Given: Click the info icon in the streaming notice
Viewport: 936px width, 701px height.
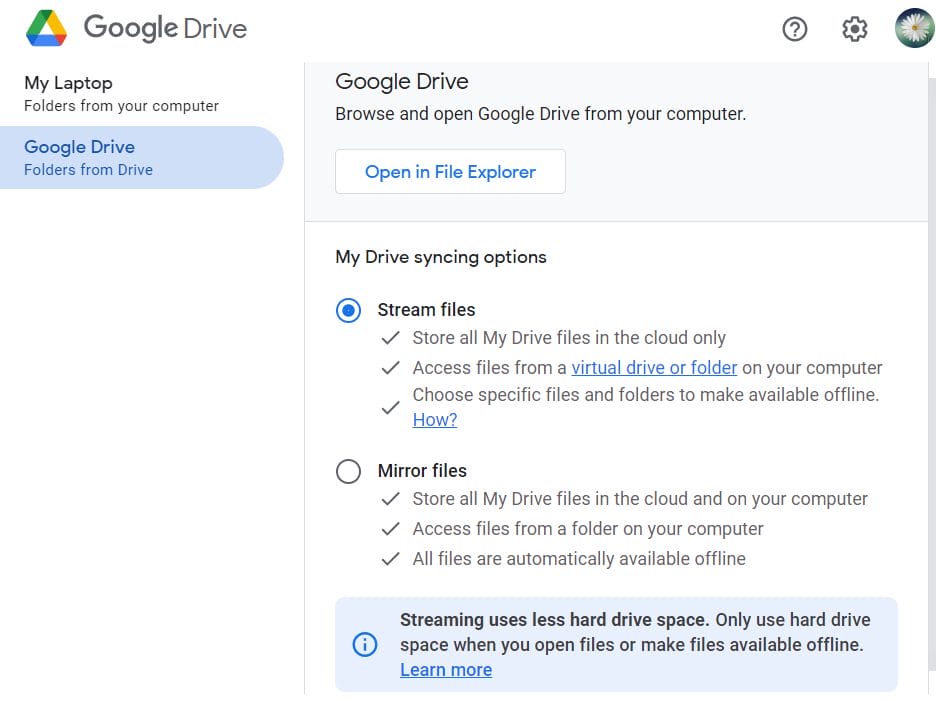Looking at the screenshot, I should coord(366,645).
